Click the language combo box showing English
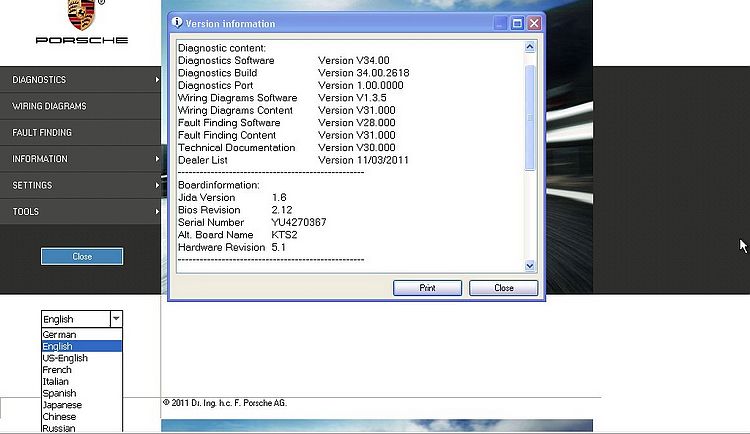Screen dimensions: 750x434 (82, 319)
